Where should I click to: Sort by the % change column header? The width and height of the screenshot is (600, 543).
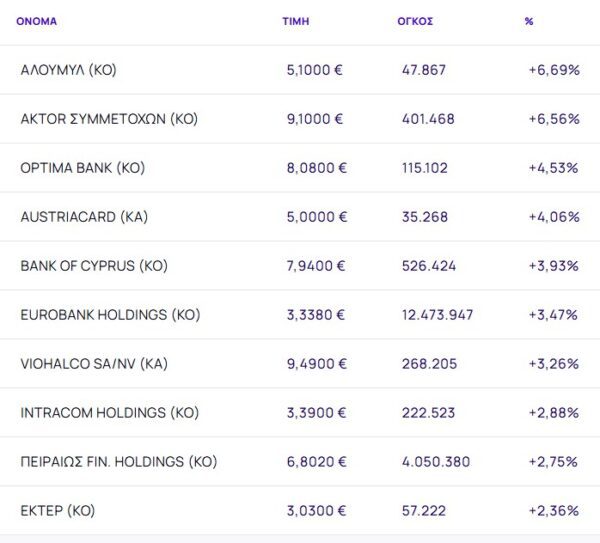(x=529, y=21)
